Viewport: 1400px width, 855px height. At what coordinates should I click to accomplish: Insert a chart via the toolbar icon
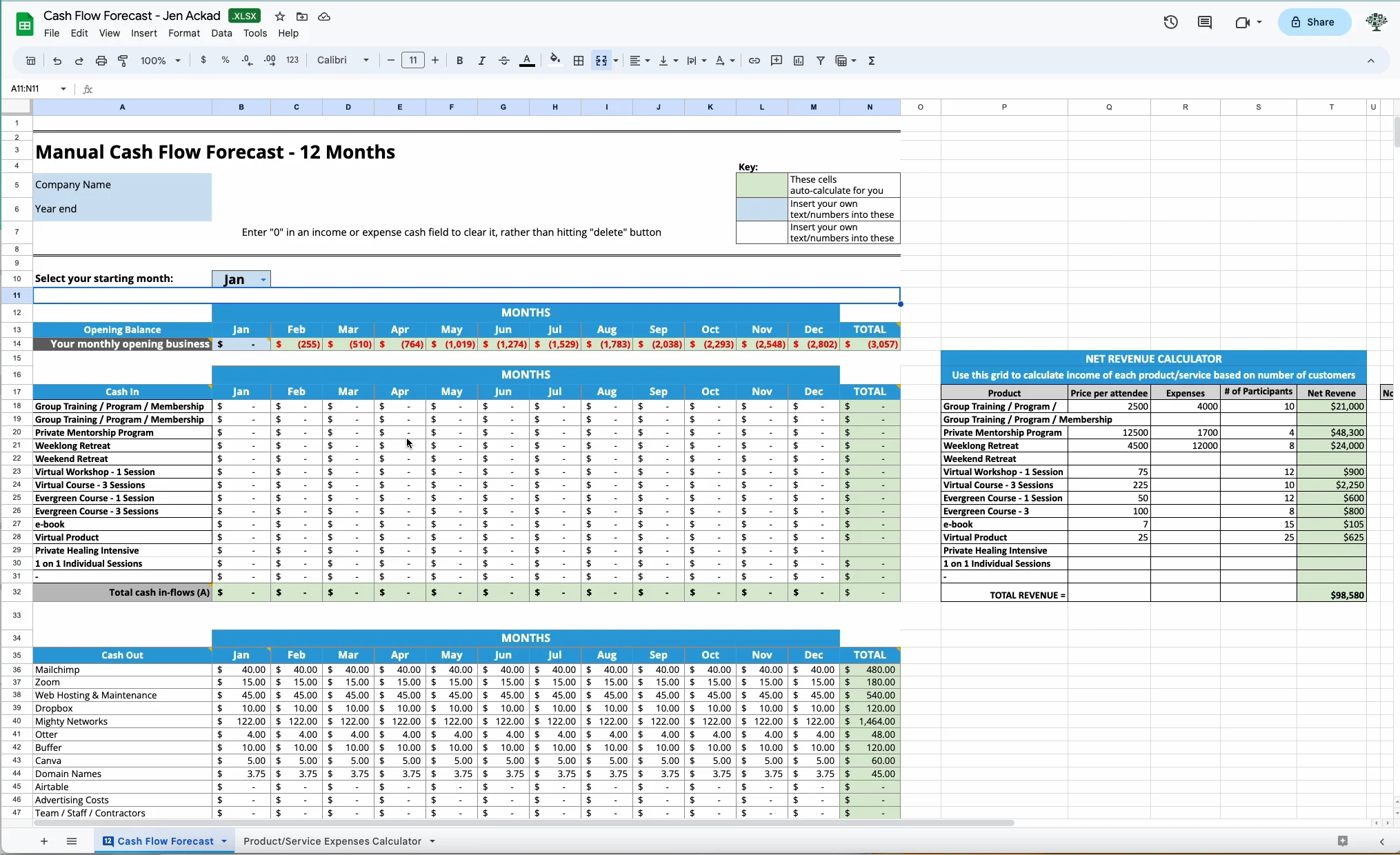point(798,61)
